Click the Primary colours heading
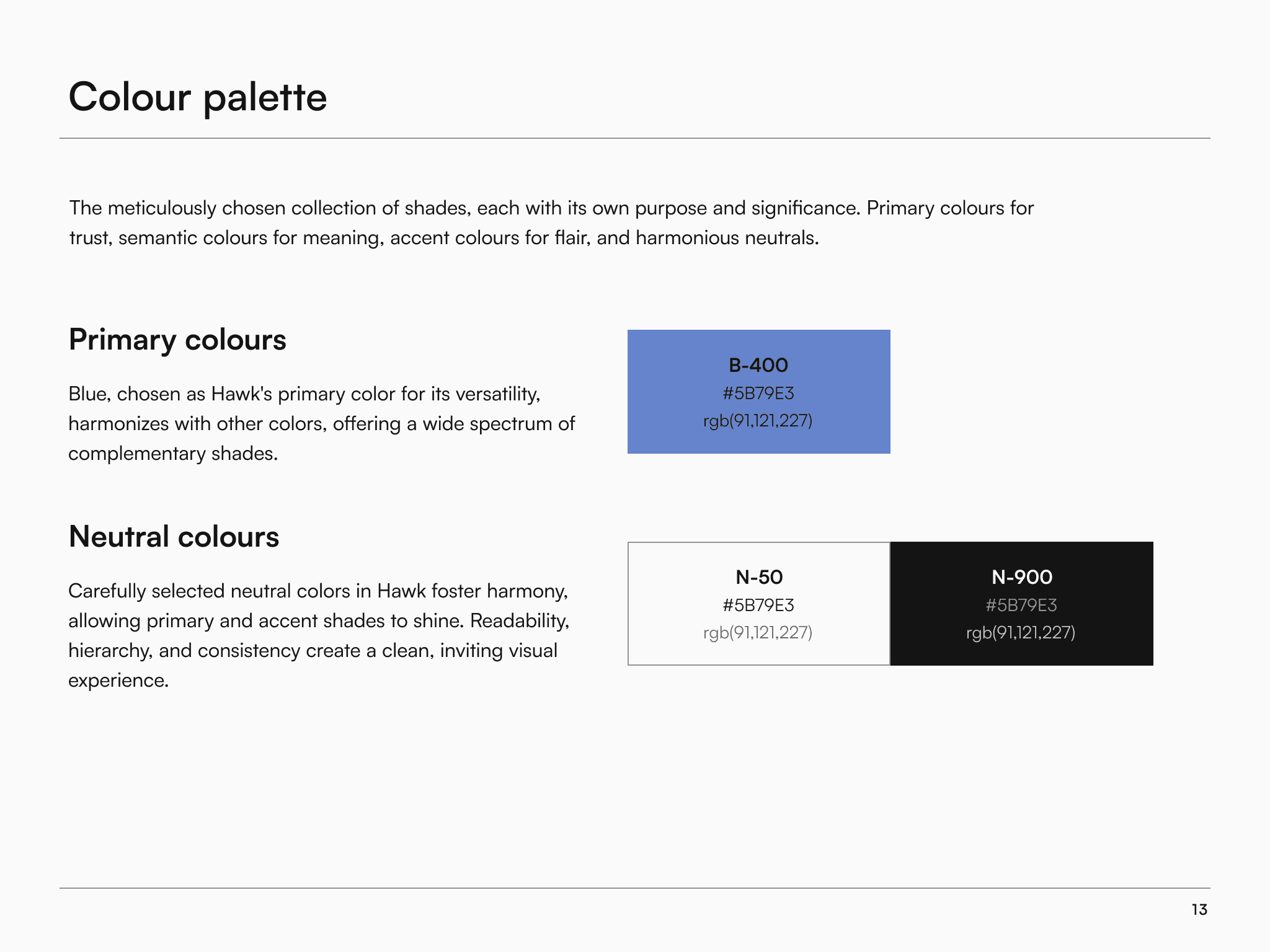 coord(177,340)
